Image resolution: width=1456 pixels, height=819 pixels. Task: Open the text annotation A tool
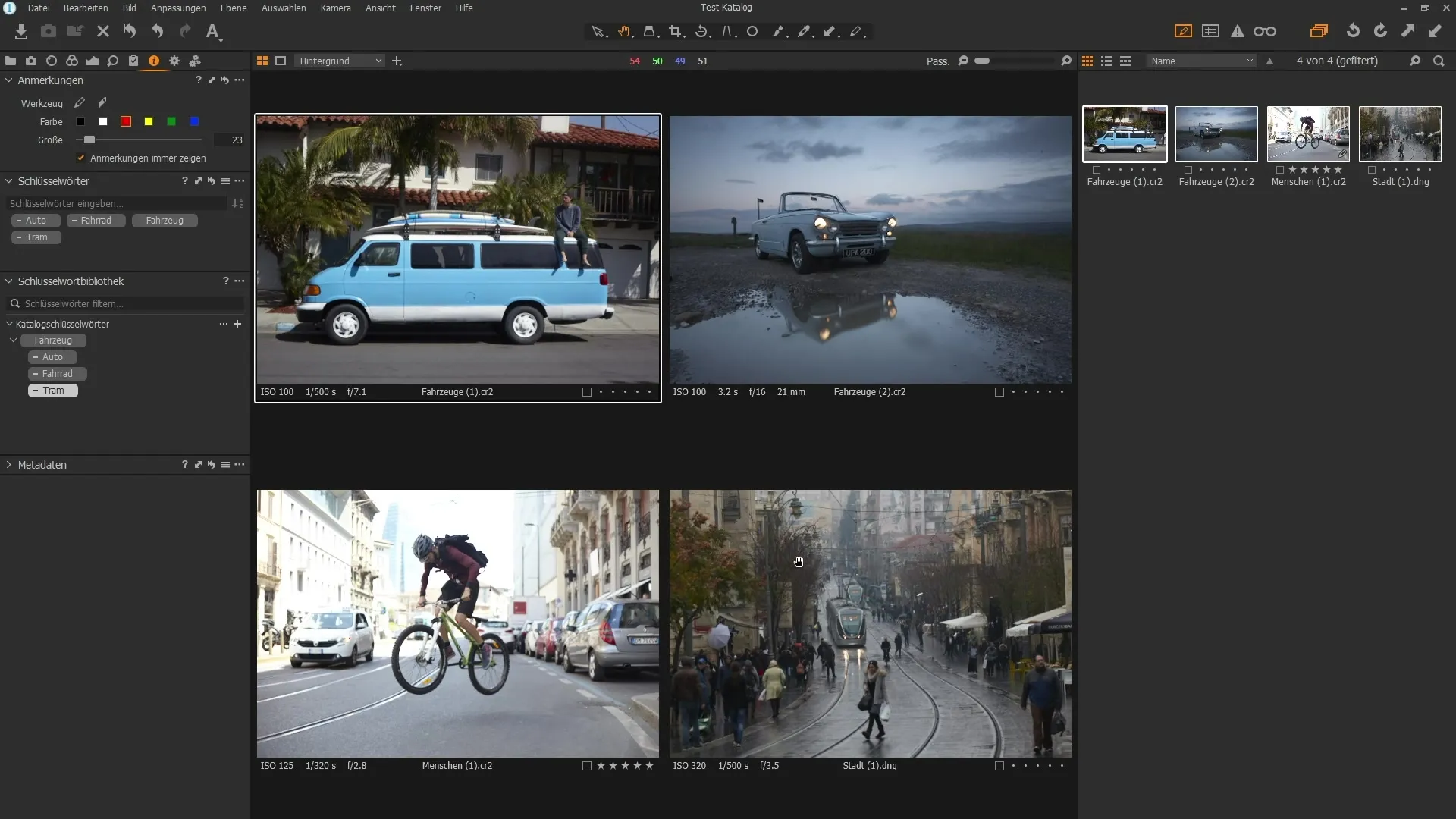click(x=212, y=32)
